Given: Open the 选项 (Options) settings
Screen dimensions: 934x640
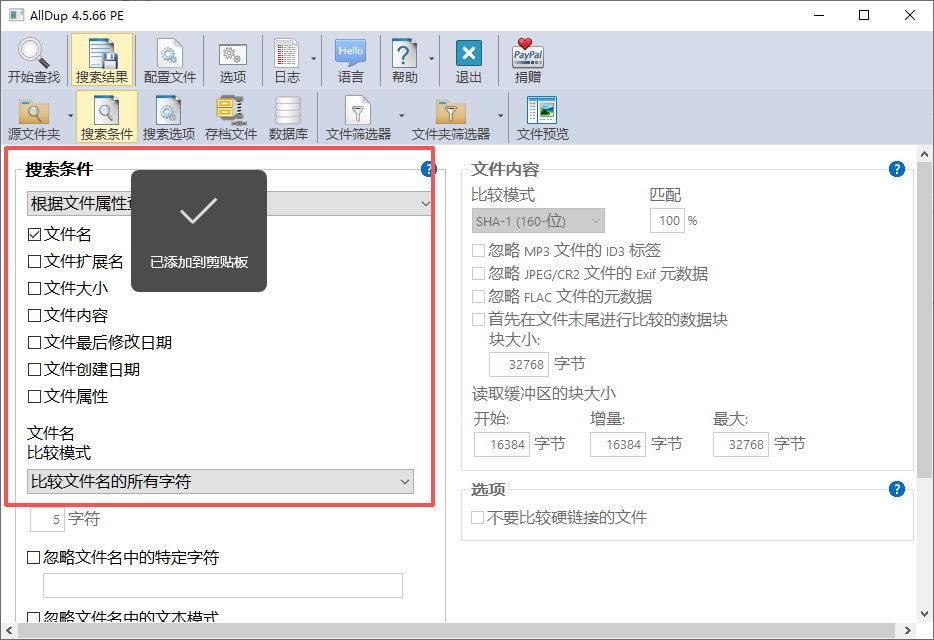Looking at the screenshot, I should pos(233,60).
